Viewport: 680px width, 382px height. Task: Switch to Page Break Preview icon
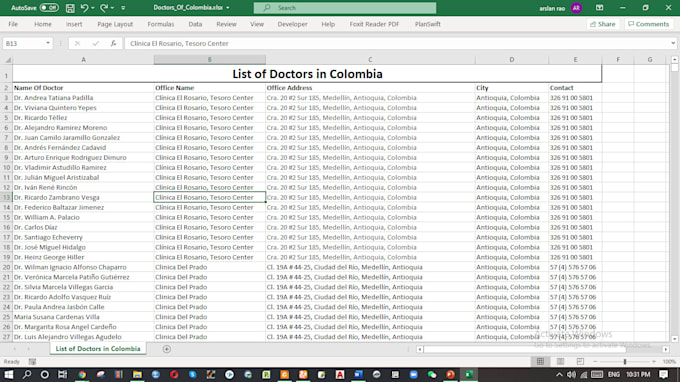pos(580,362)
